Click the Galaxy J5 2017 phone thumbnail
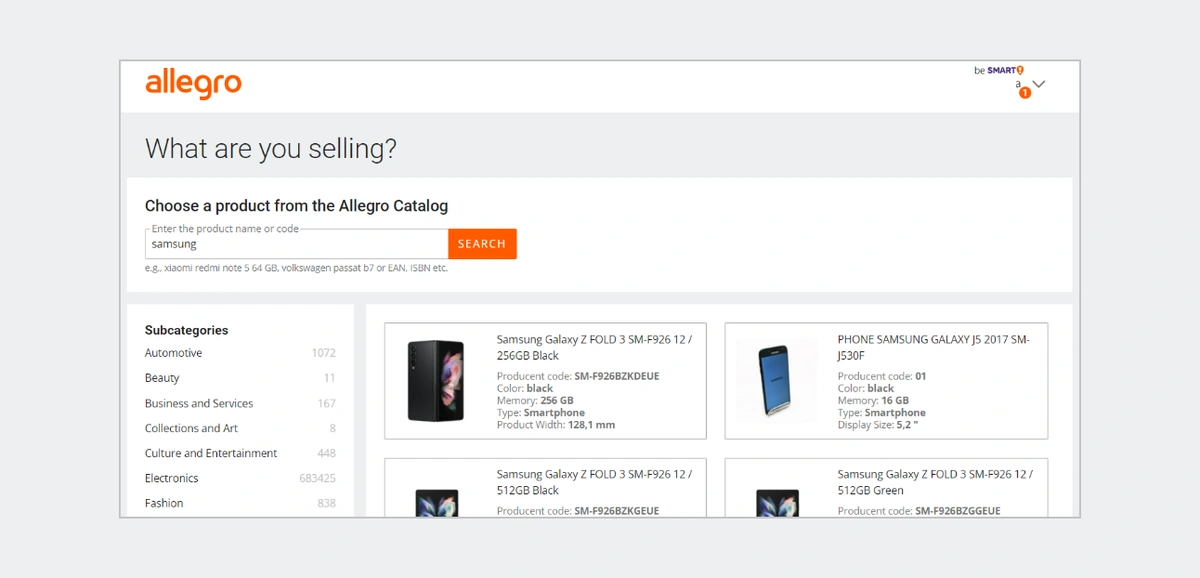Screen dimensions: 1200x578 [777, 381]
